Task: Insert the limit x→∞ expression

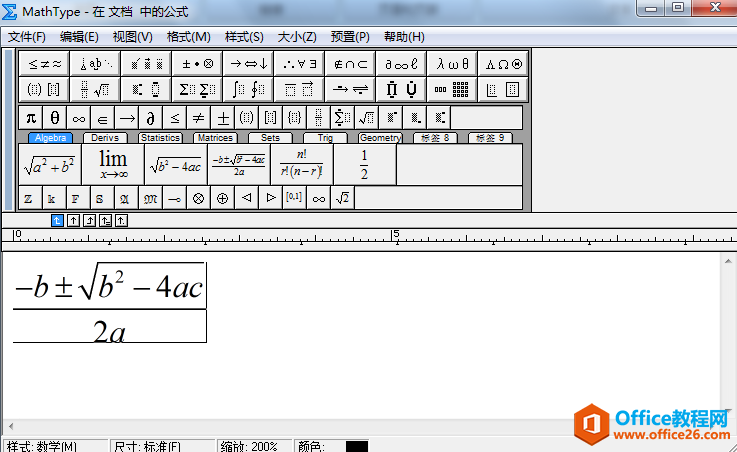Action: (112, 164)
